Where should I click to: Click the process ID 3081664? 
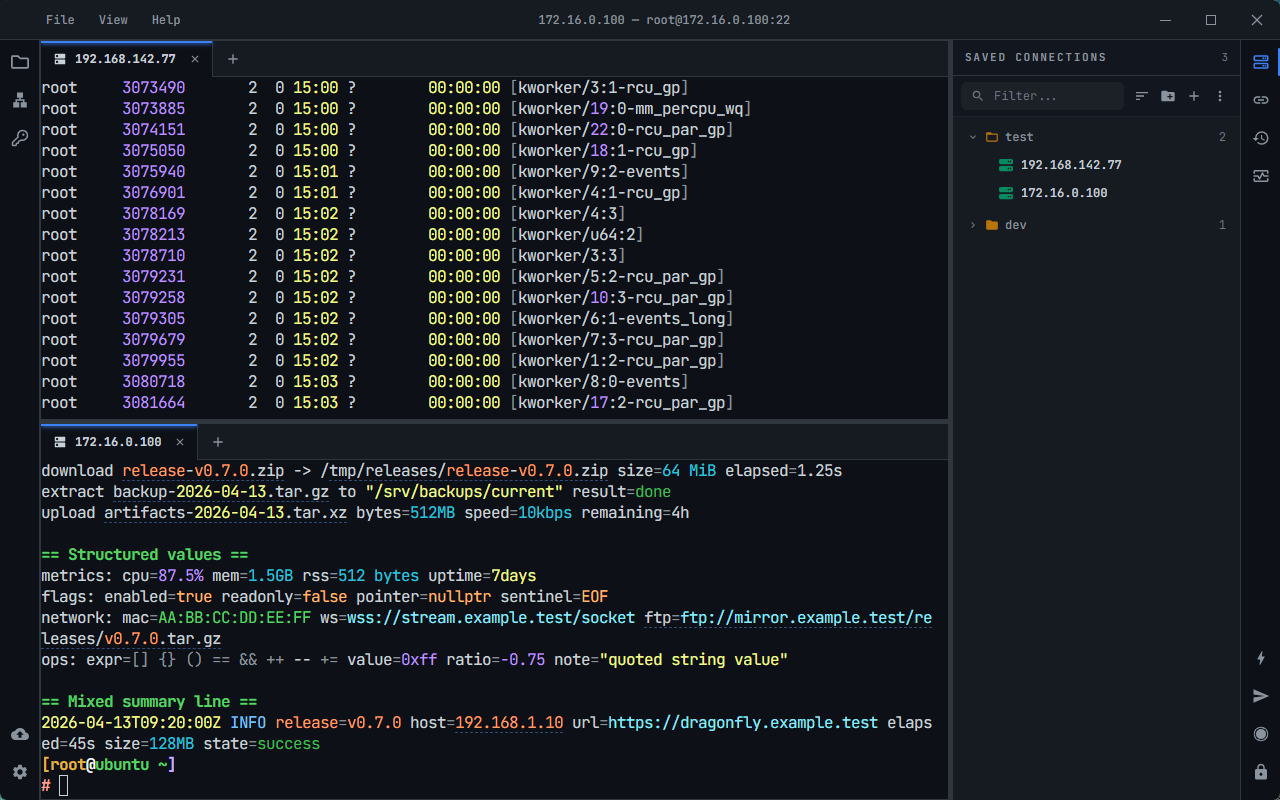pos(154,403)
